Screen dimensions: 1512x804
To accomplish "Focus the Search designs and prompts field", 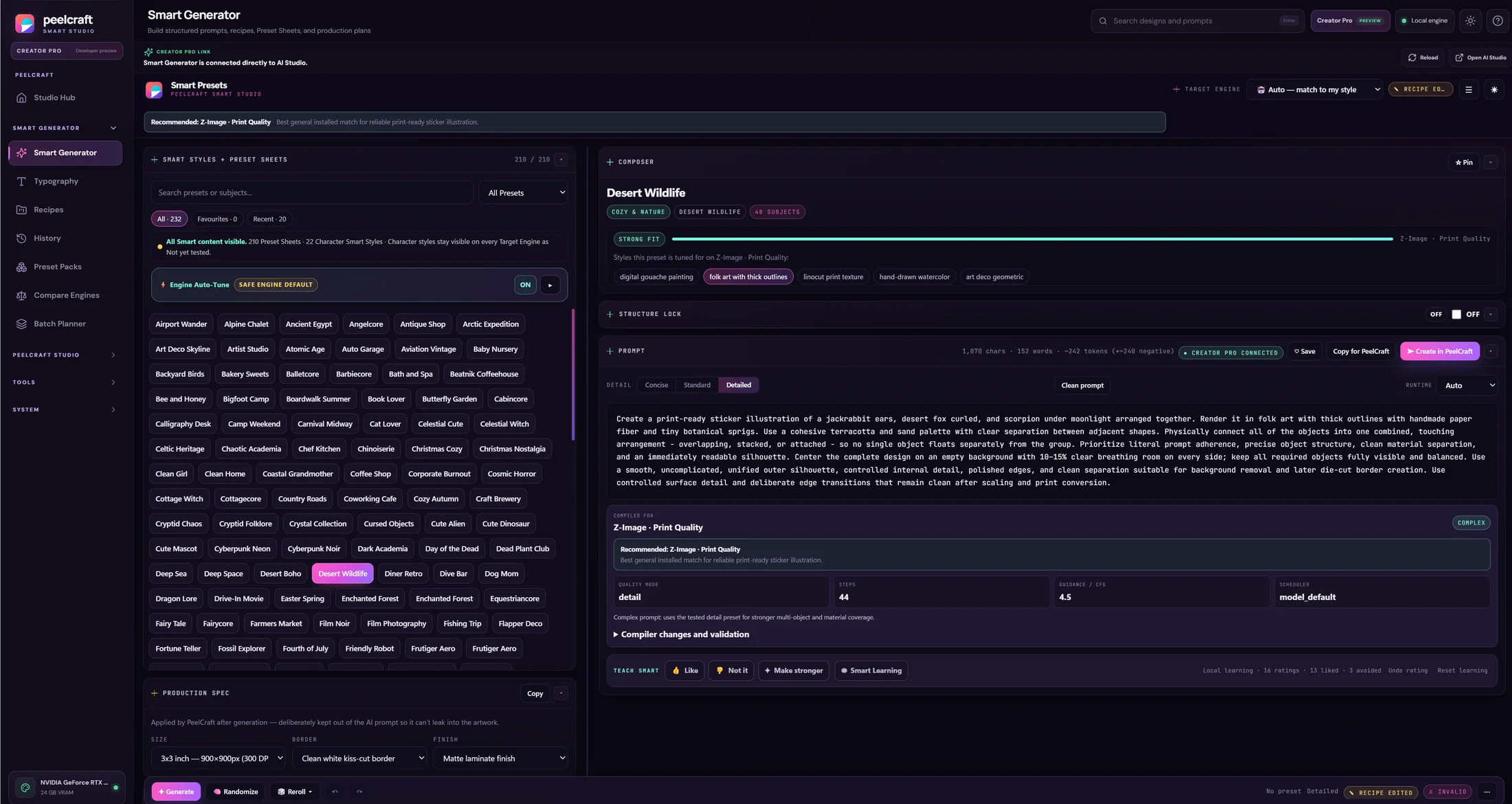I will click(x=1197, y=21).
